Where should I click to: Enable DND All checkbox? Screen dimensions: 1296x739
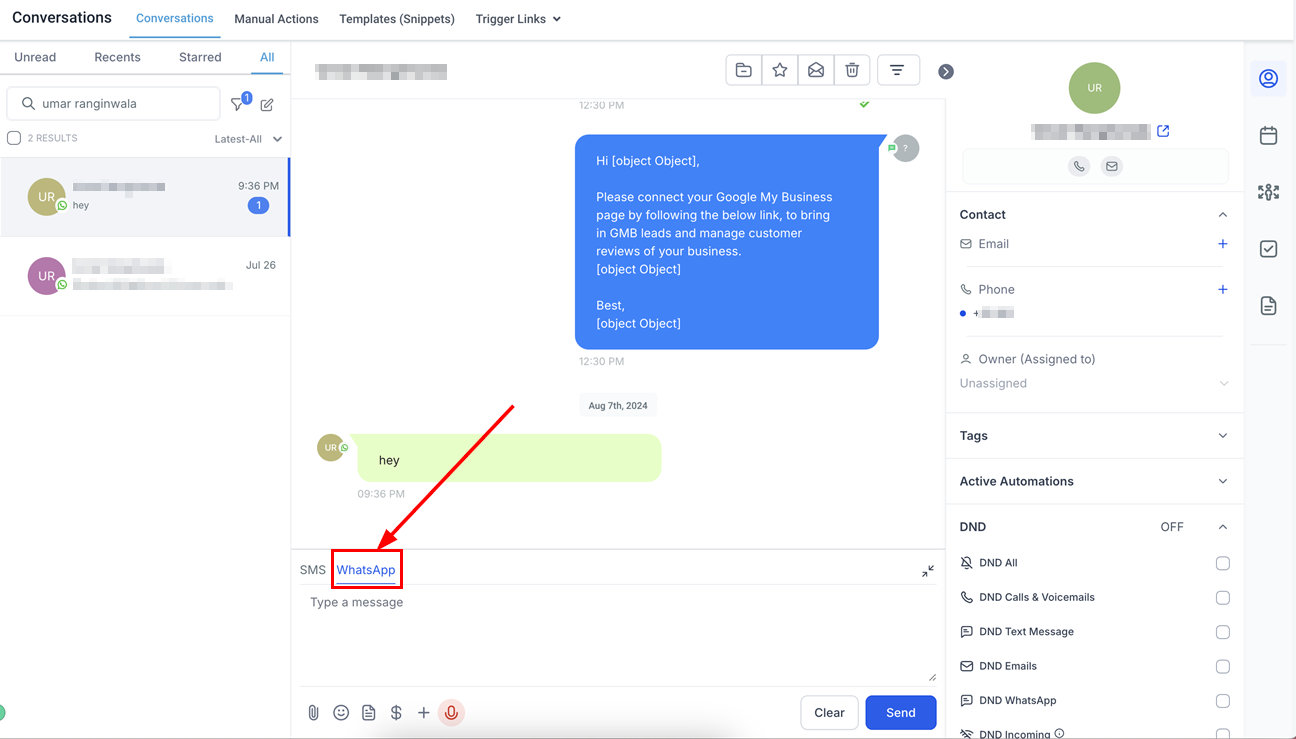pyautogui.click(x=1222, y=563)
